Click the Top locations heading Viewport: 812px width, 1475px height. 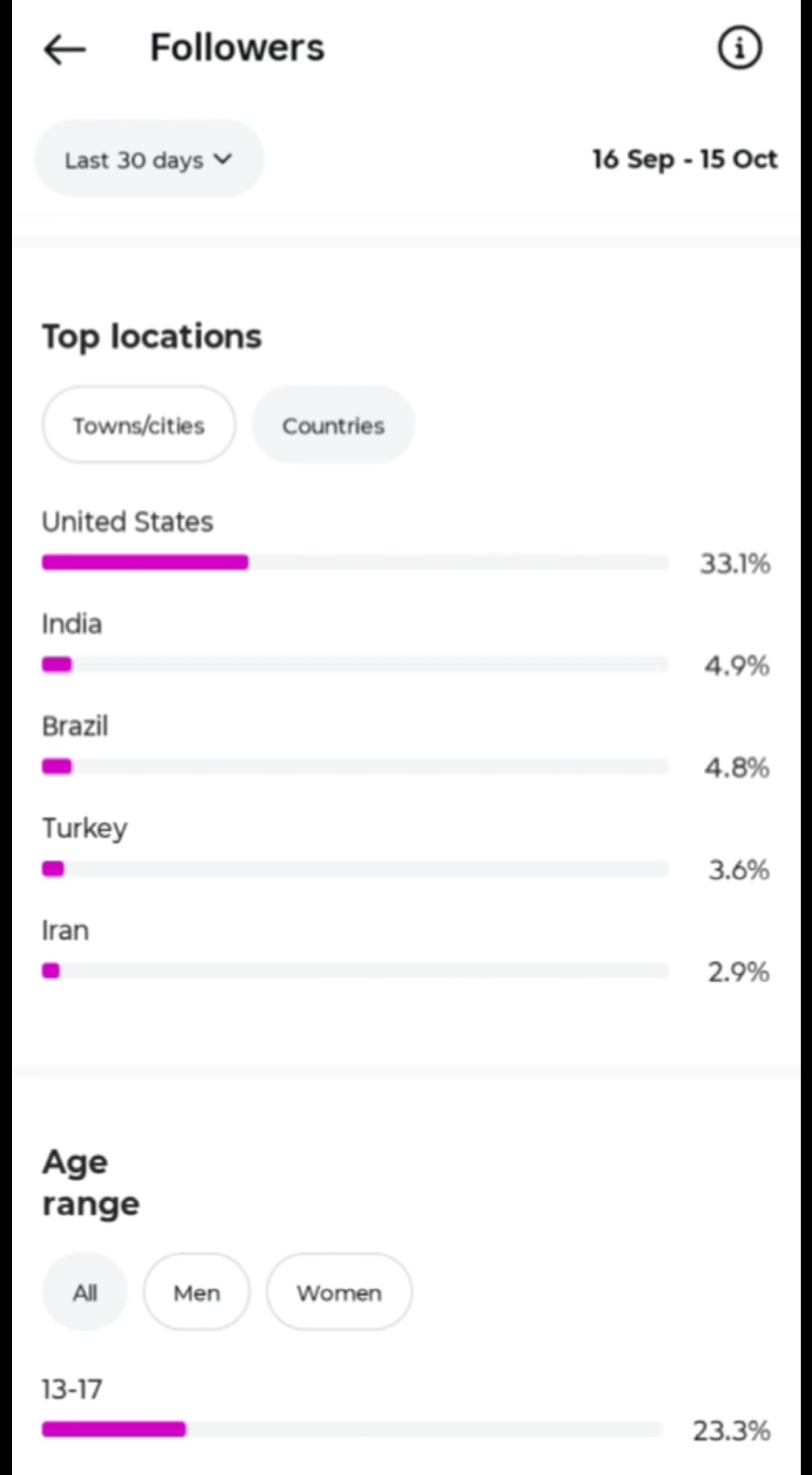point(152,336)
